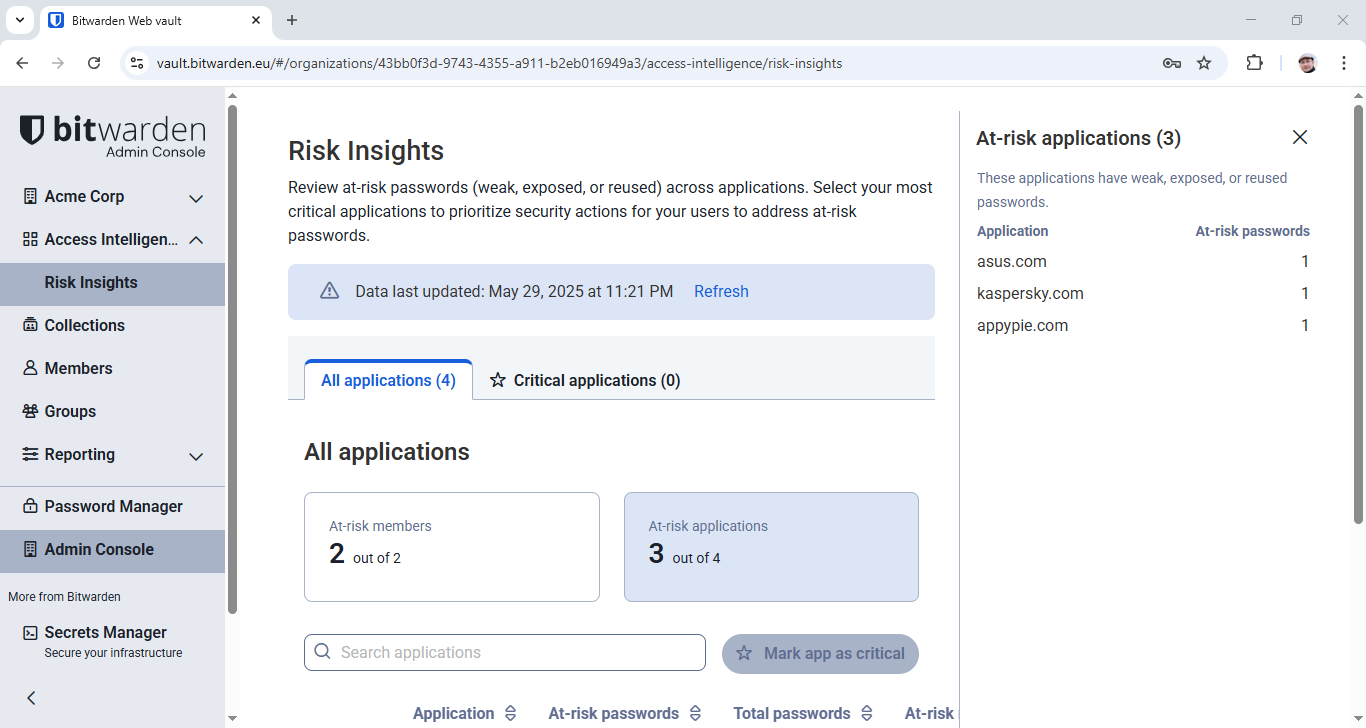Sort by At-risk passwords column arrows

tap(695, 713)
